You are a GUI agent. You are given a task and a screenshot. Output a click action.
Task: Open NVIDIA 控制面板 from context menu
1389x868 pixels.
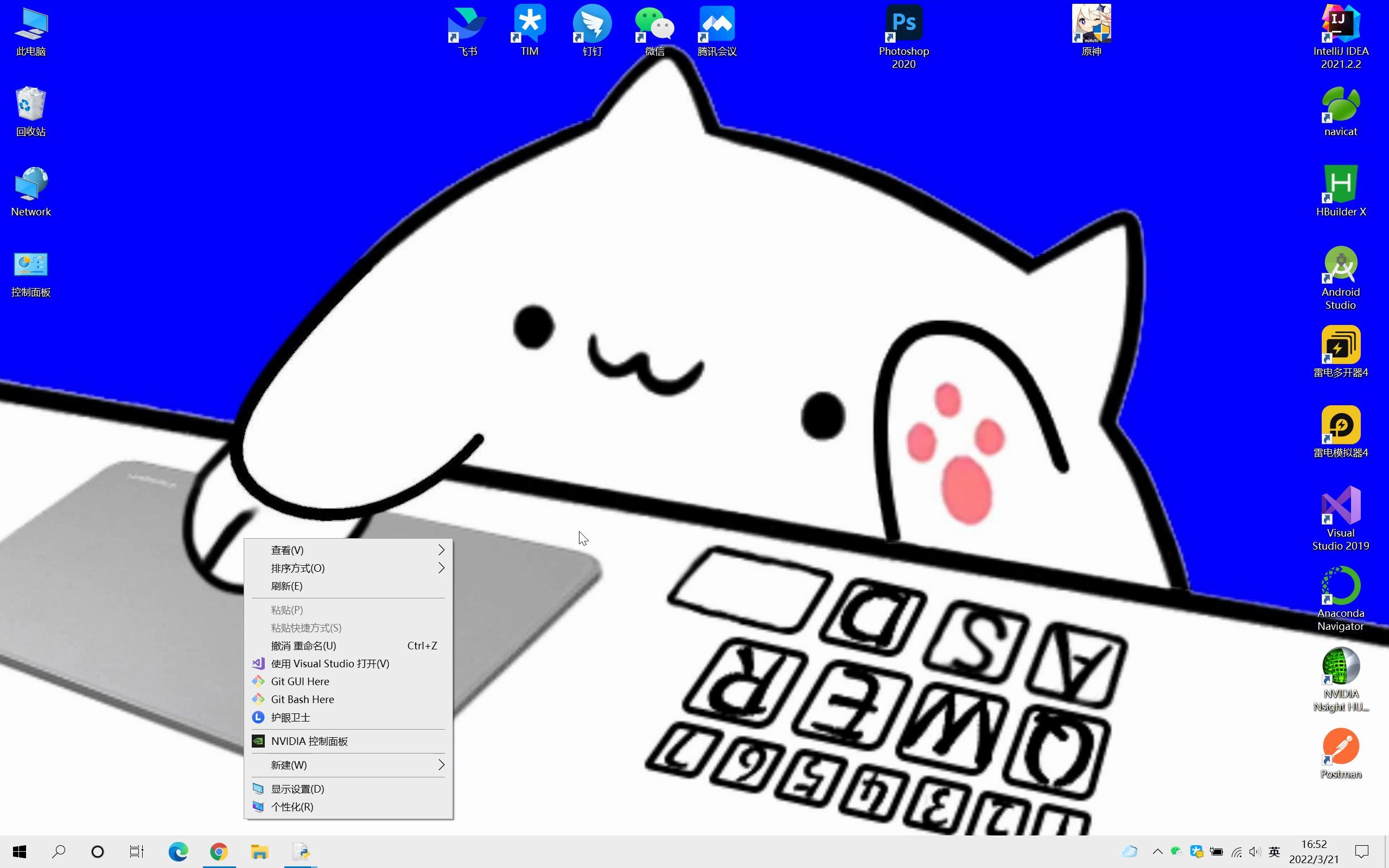309,741
